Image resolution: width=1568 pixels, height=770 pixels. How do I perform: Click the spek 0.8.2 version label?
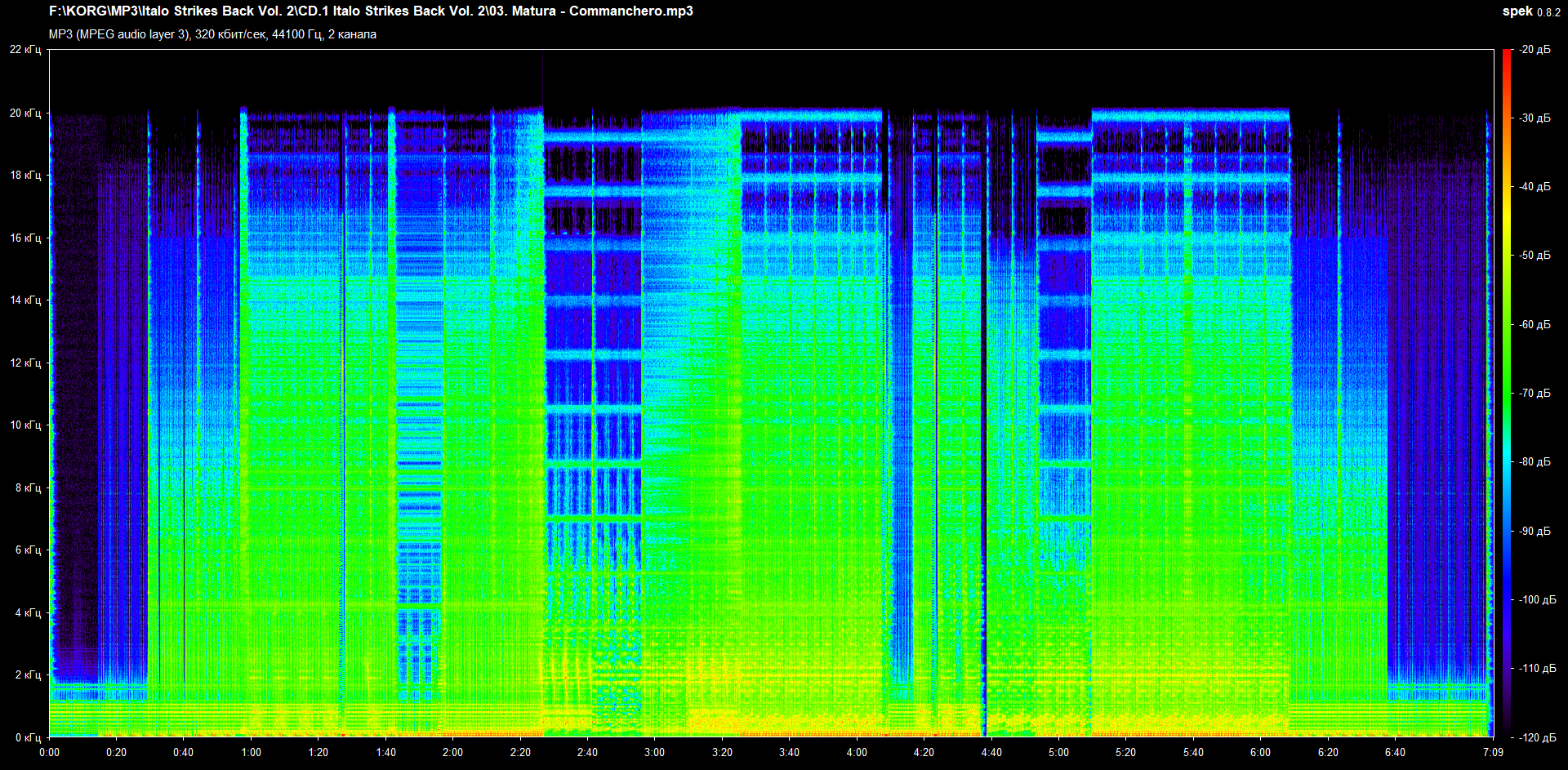tap(1530, 11)
